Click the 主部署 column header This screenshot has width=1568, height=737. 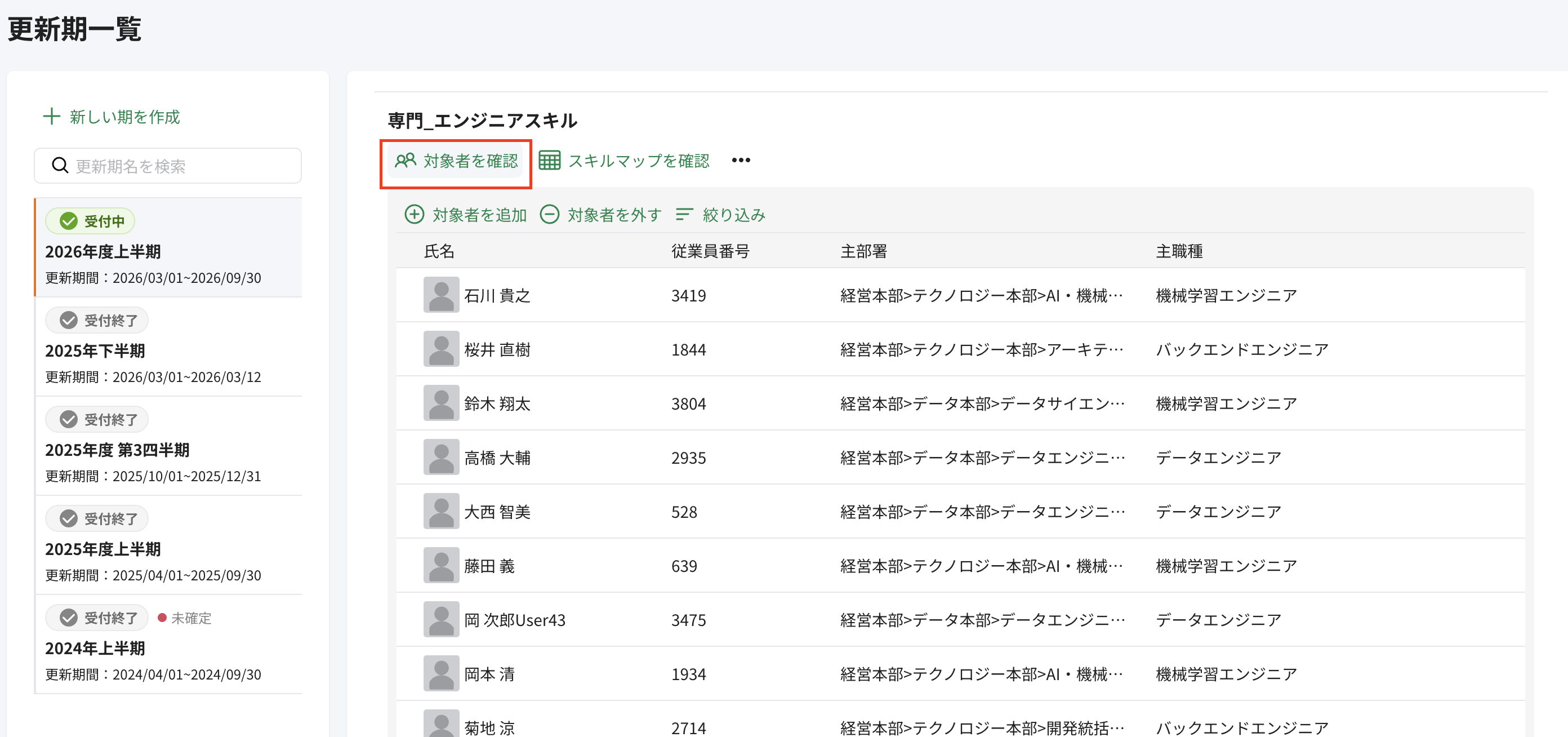coord(864,251)
